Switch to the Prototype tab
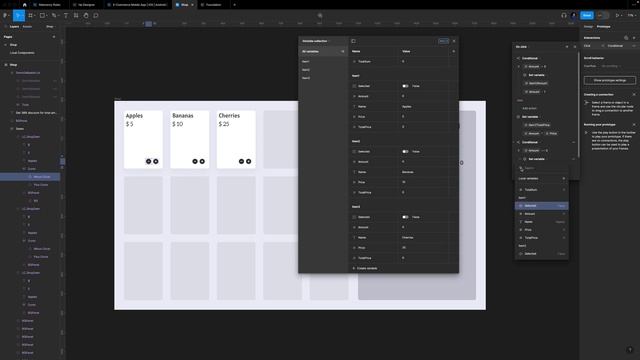This screenshot has width=640, height=360. pos(603,27)
